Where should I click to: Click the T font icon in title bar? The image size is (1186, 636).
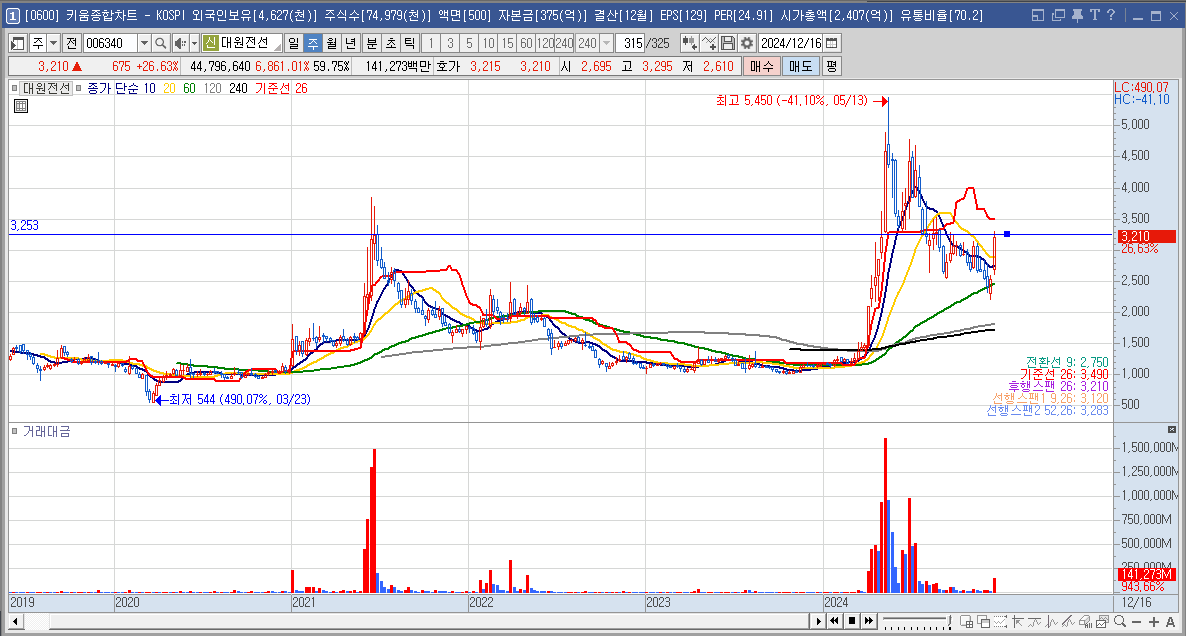[x=1094, y=15]
